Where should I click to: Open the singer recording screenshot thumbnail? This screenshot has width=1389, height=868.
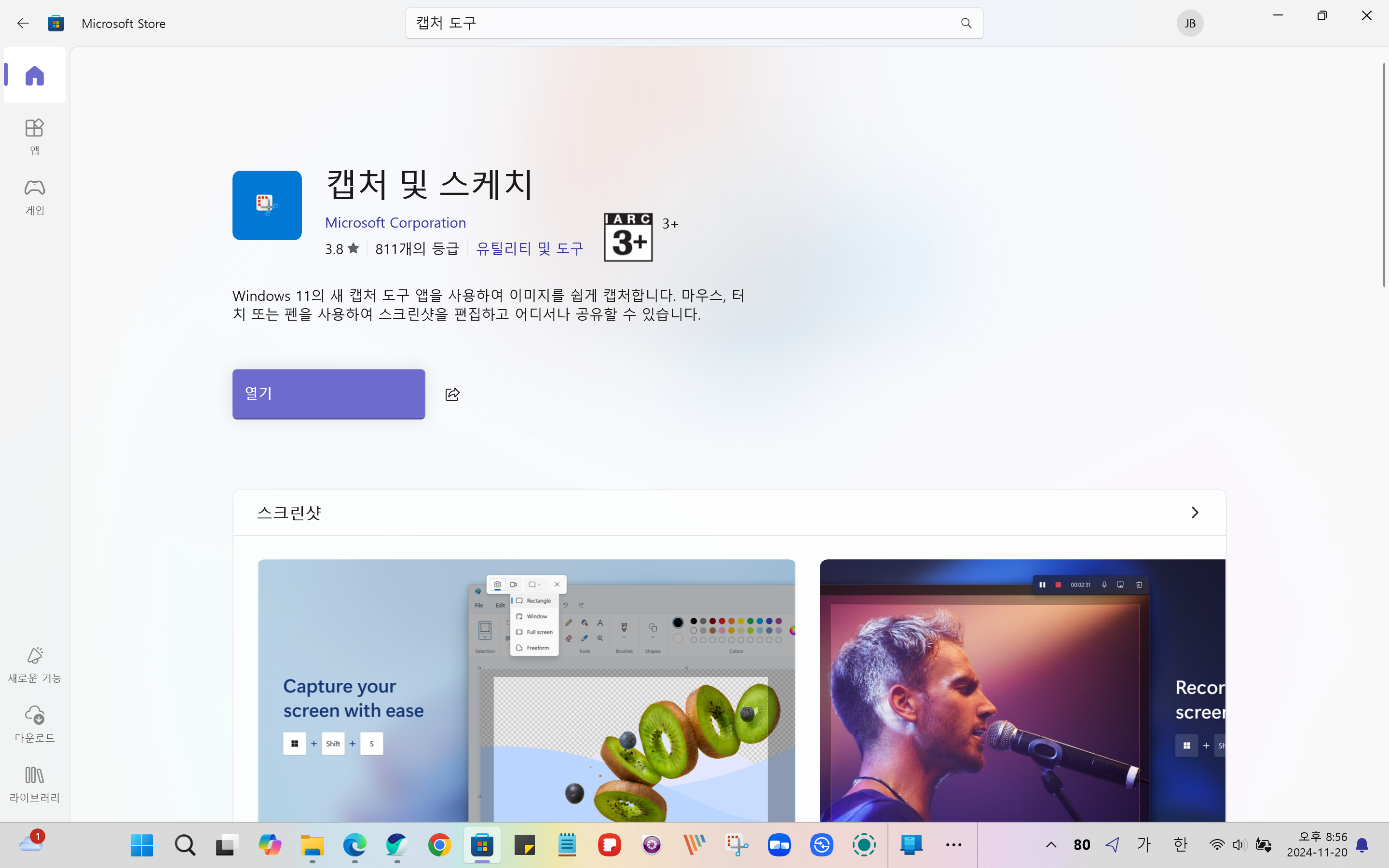coord(1022,690)
